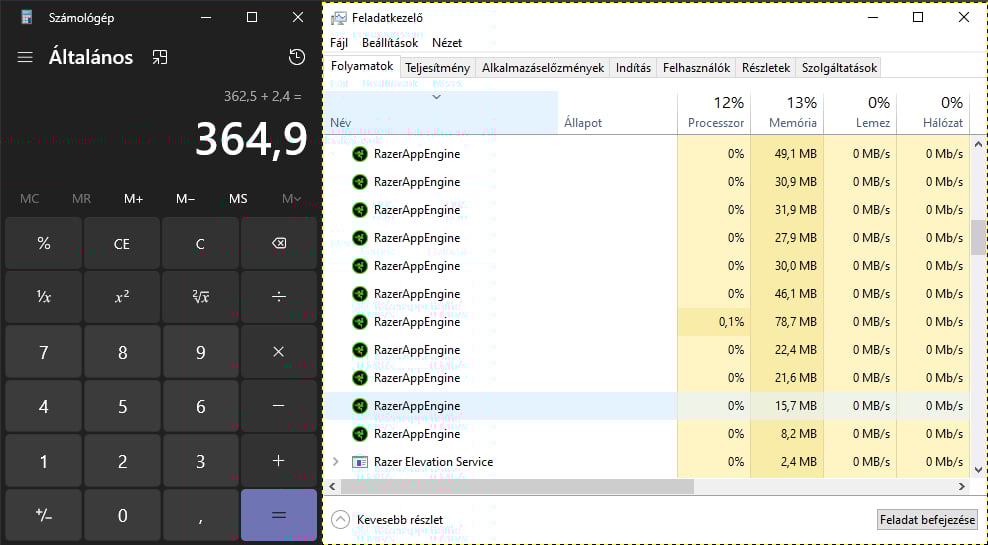Open the calculator history icon
Viewport: 988px width, 545px height.
(x=297, y=57)
